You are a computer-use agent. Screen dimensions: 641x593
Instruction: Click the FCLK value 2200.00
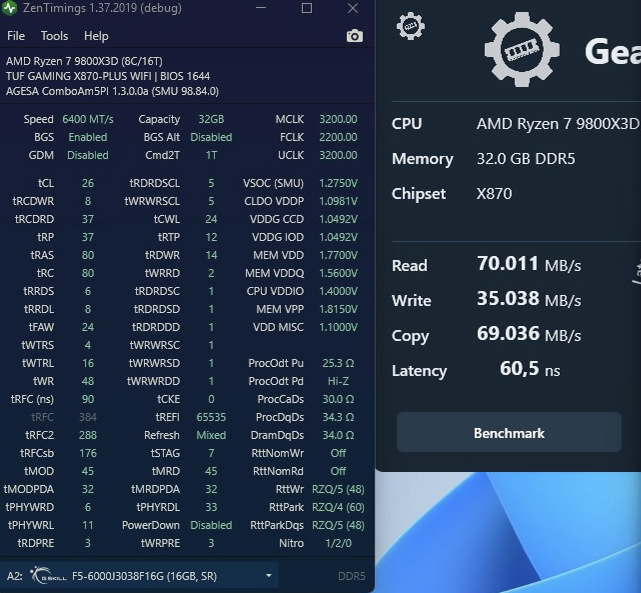pos(338,137)
